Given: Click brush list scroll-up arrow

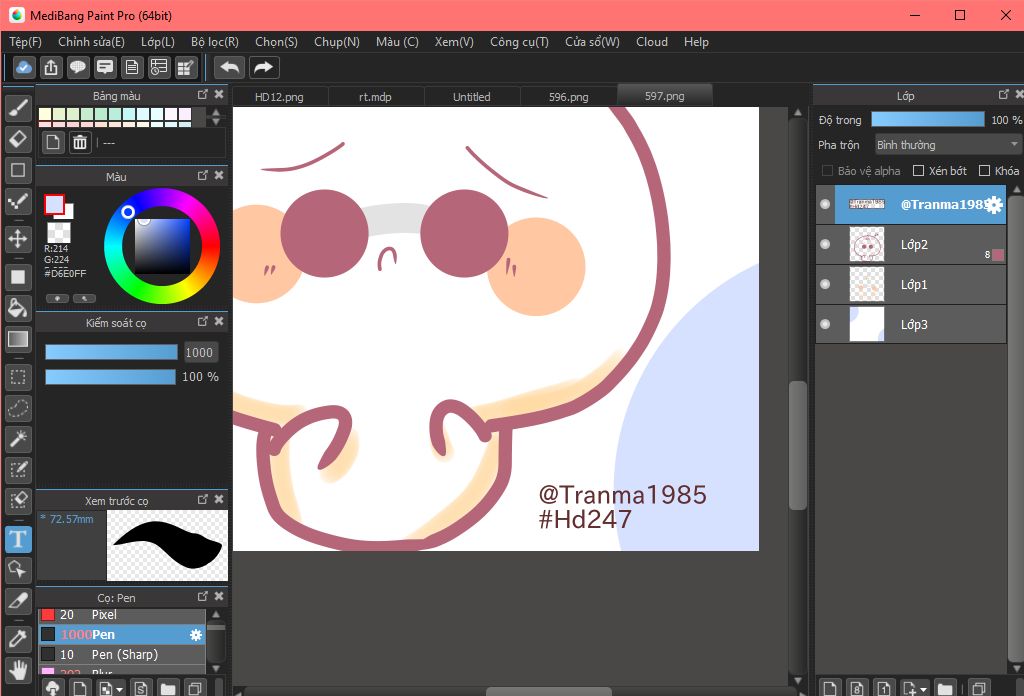Looking at the screenshot, I should (216, 614).
